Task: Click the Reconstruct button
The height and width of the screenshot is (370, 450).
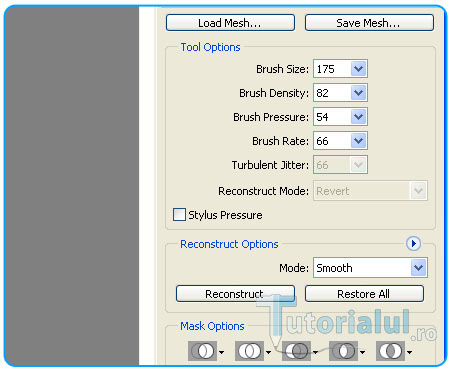Action: click(x=235, y=294)
